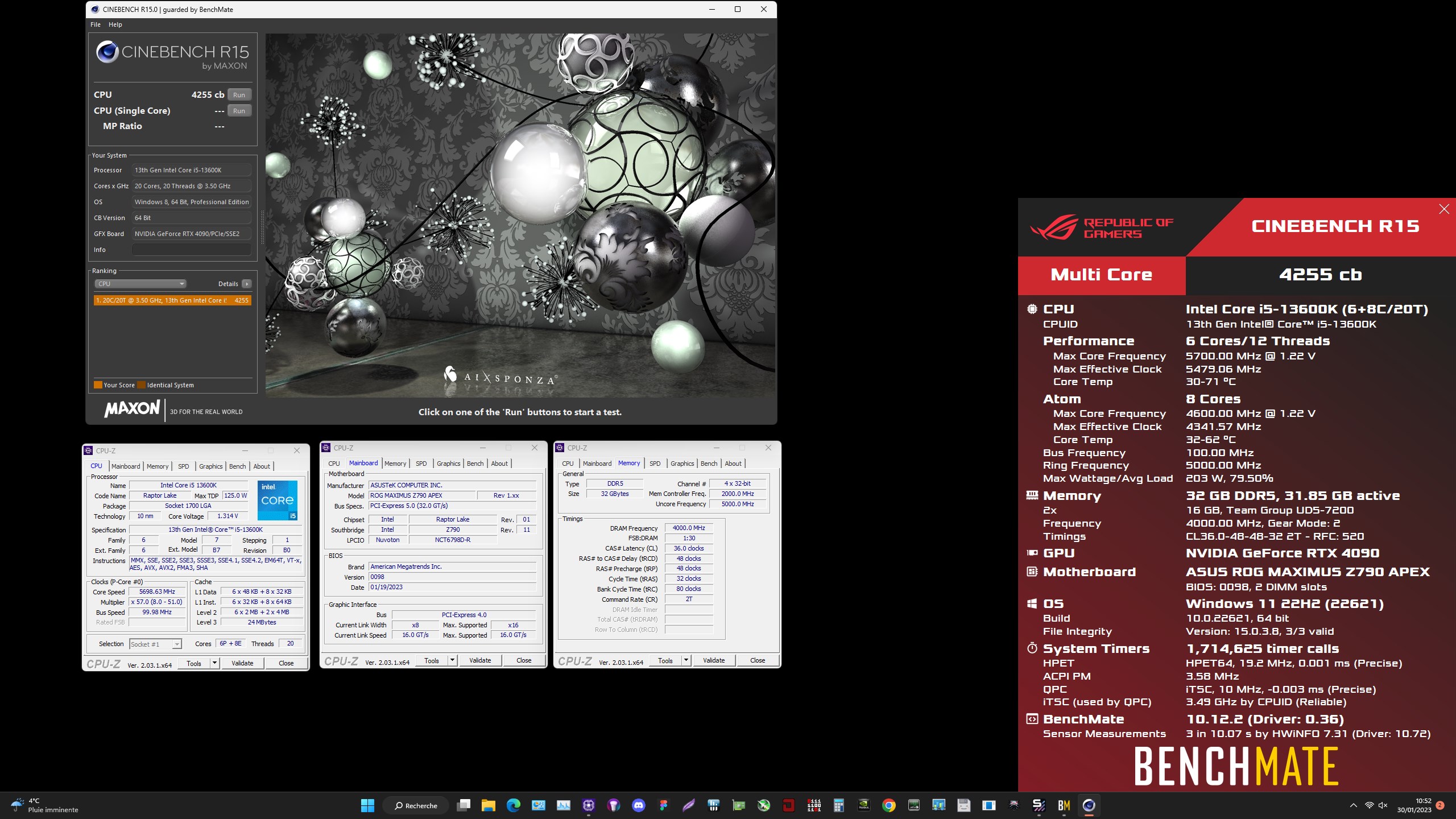Open Tools dropdown arrow in CPU-Z Mainboard window

click(452, 660)
